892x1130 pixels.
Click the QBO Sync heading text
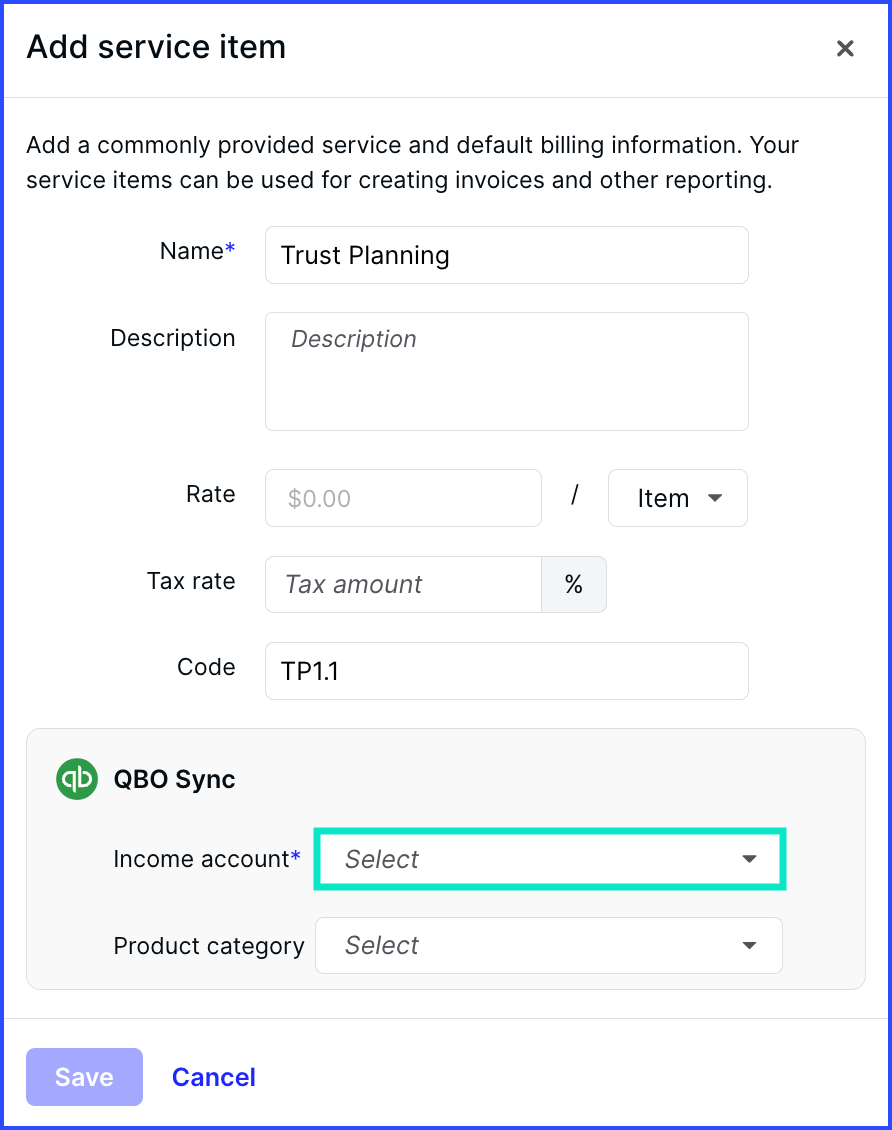click(x=174, y=779)
